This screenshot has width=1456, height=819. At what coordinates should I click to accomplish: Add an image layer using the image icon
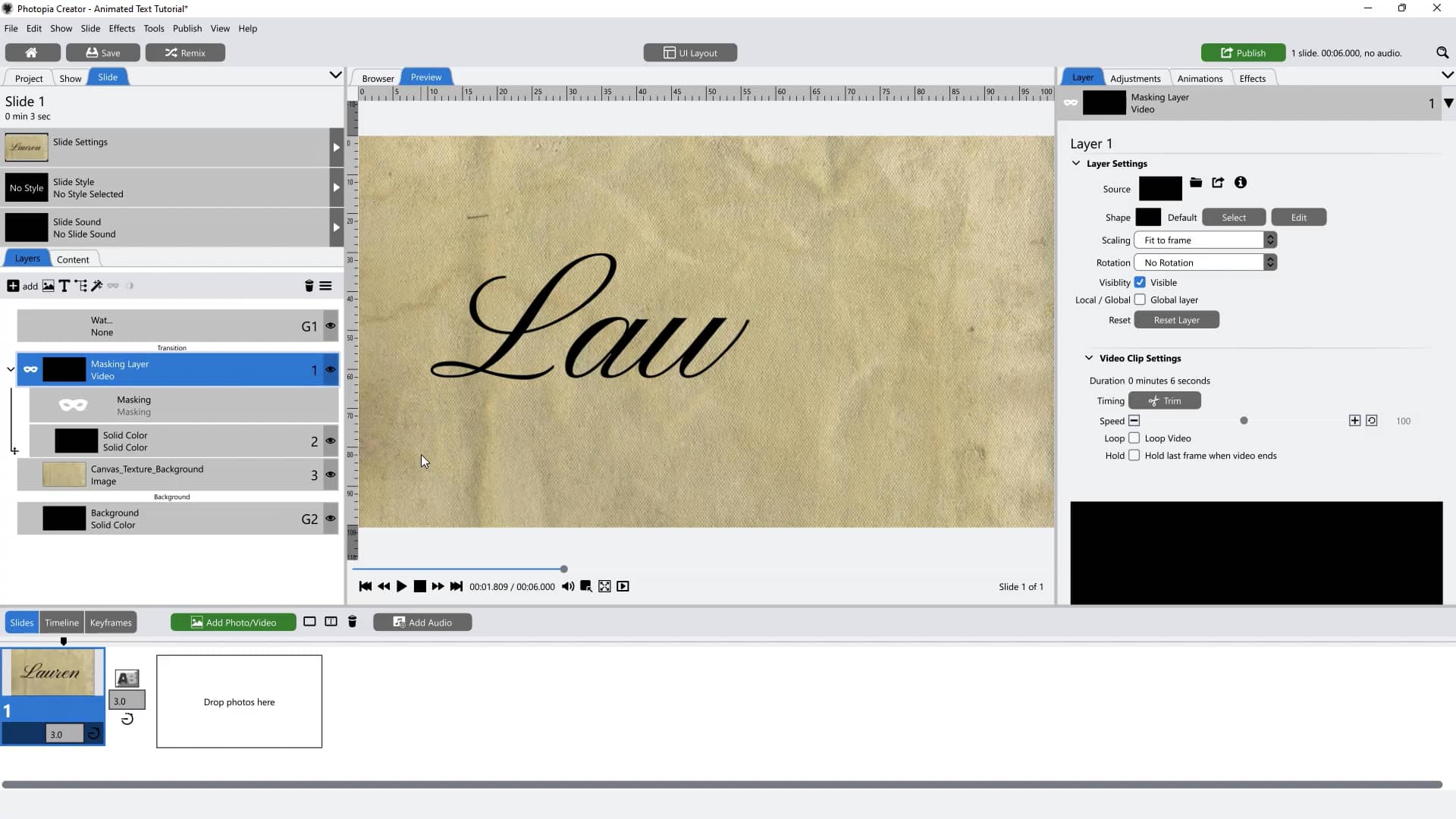tap(48, 286)
